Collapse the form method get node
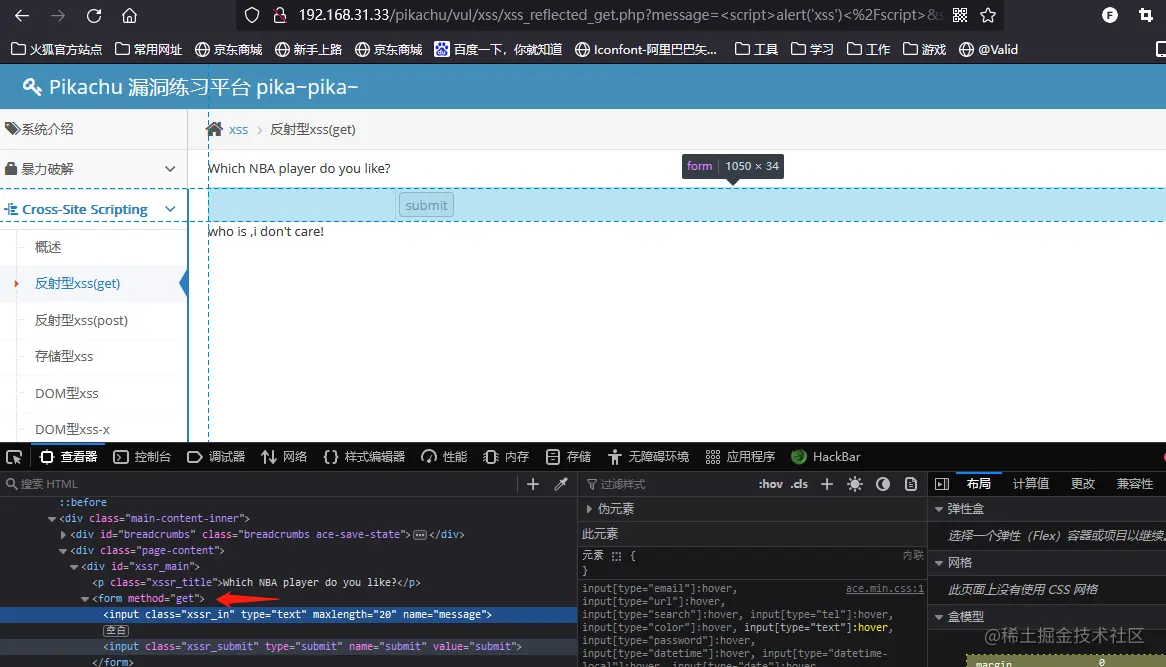Screen dimensions: 1166x667 [85, 599]
